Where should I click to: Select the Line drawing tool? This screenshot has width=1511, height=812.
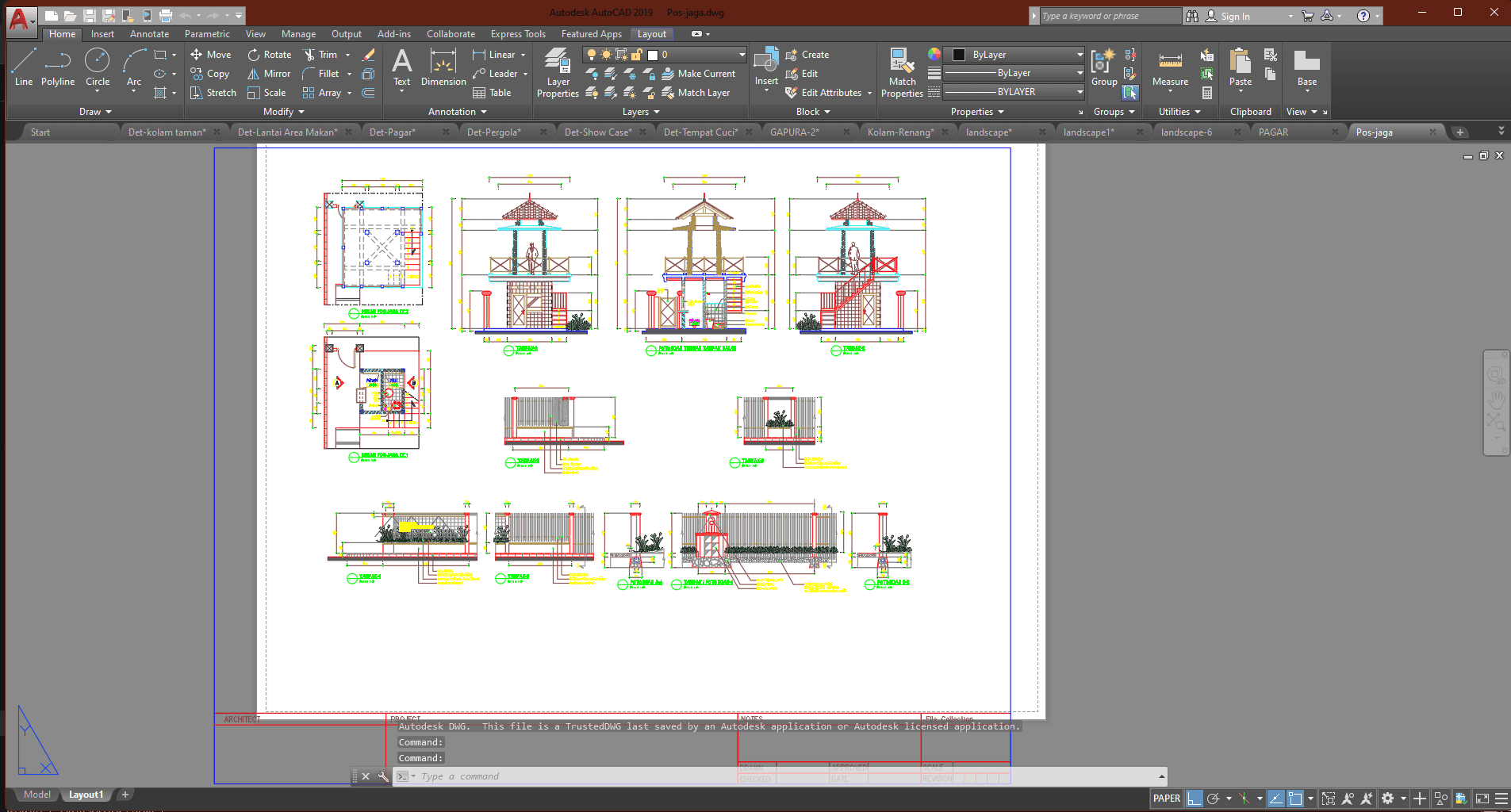point(24,67)
